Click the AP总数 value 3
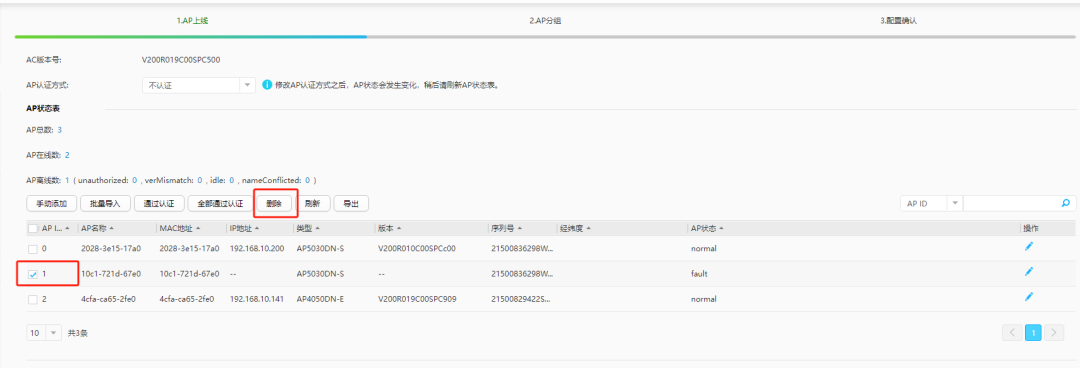Viewport: 1080px width, 368px height. pyautogui.click(x=60, y=130)
